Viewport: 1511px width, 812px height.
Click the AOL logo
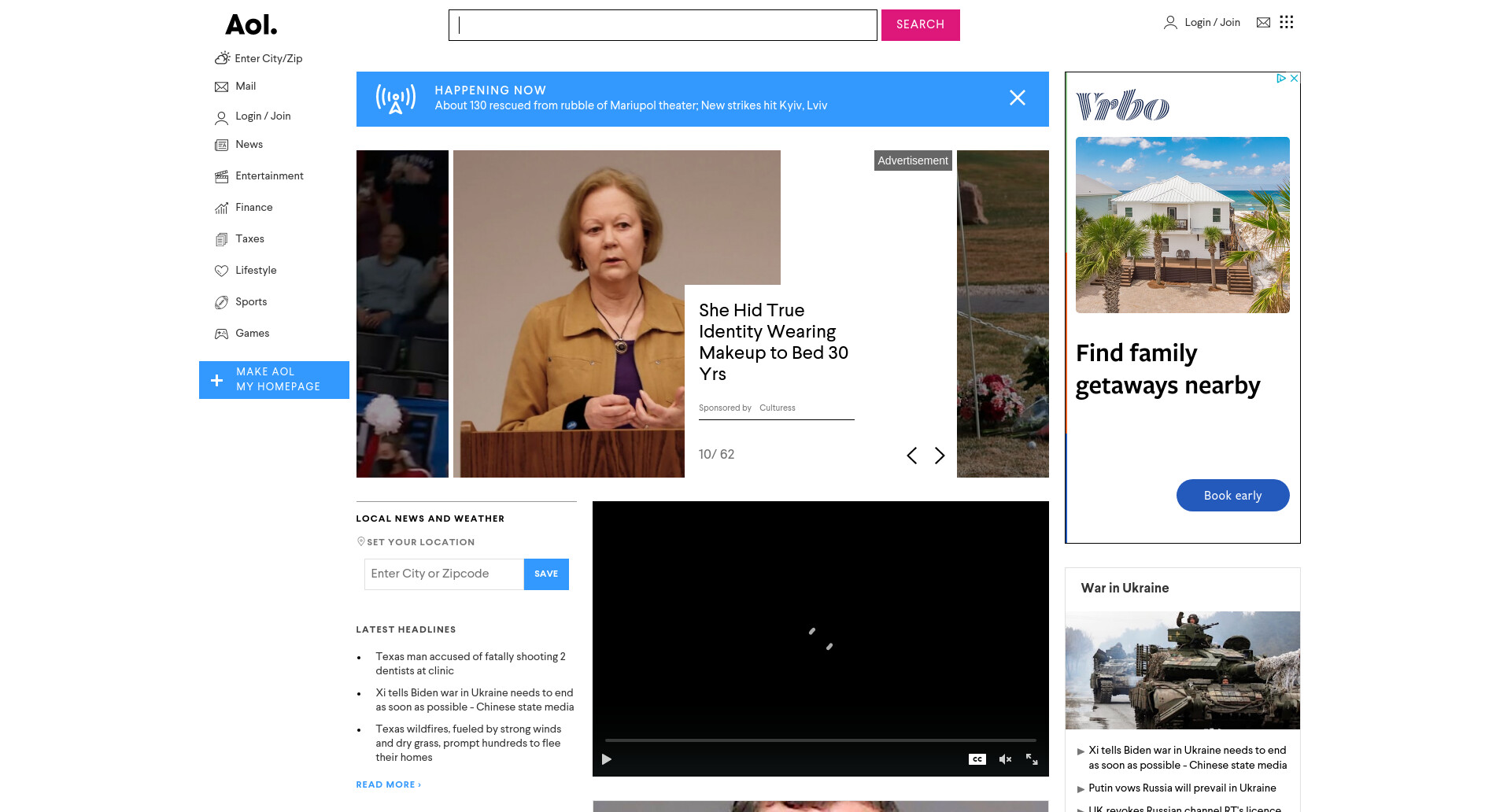(251, 25)
